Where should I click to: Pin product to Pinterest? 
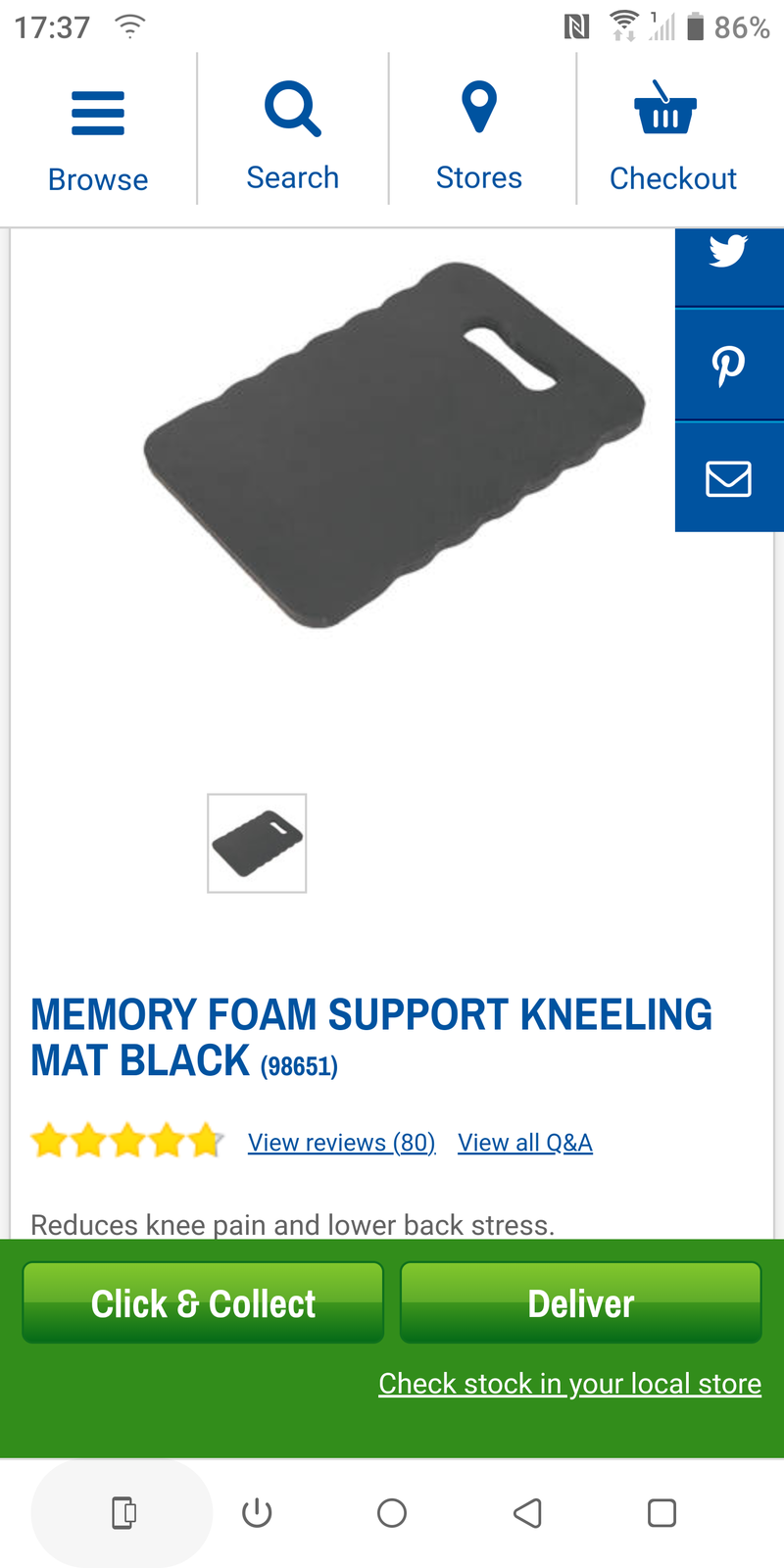pos(729,366)
